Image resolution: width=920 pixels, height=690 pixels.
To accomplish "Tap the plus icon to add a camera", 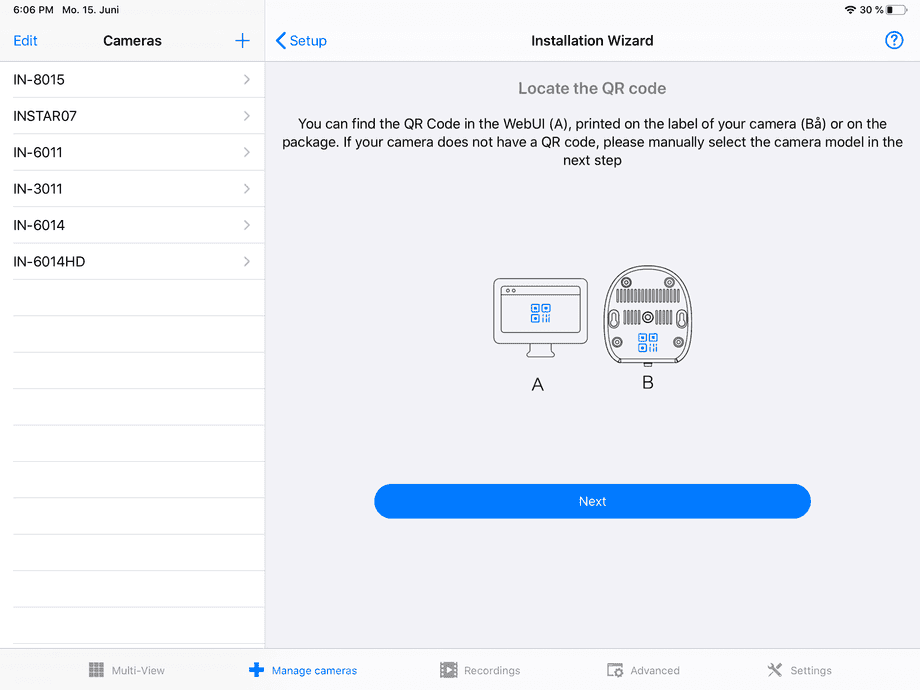I will (242, 40).
